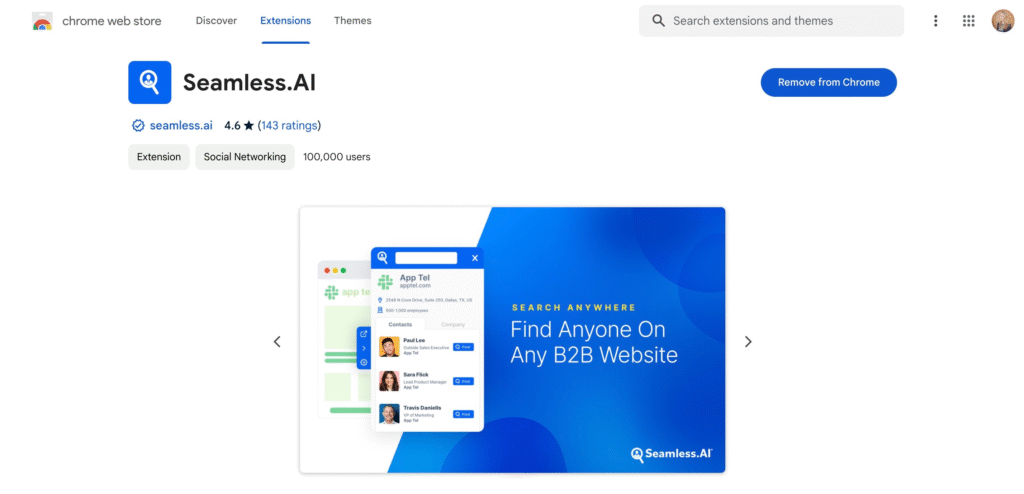This screenshot has height=494, width=1024.
Task: Open the 143 ratings link
Action: pyautogui.click(x=289, y=125)
